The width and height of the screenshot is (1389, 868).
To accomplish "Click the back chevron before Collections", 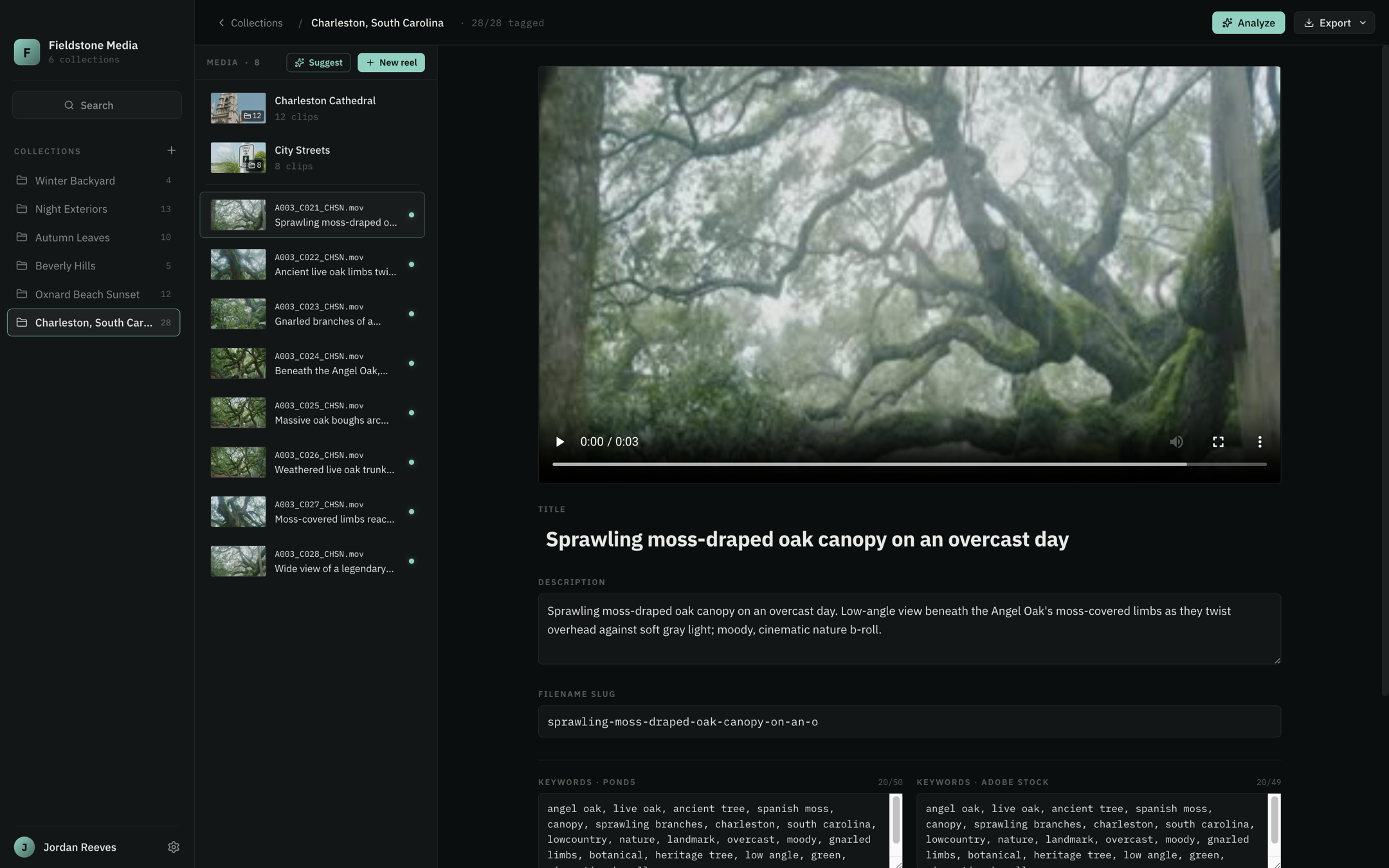I will click(221, 23).
